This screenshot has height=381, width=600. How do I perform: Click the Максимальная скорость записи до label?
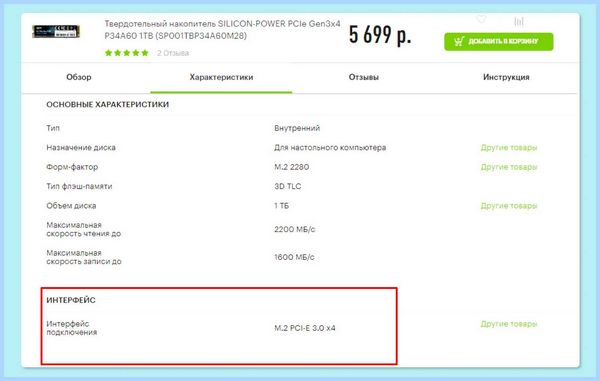[84, 257]
